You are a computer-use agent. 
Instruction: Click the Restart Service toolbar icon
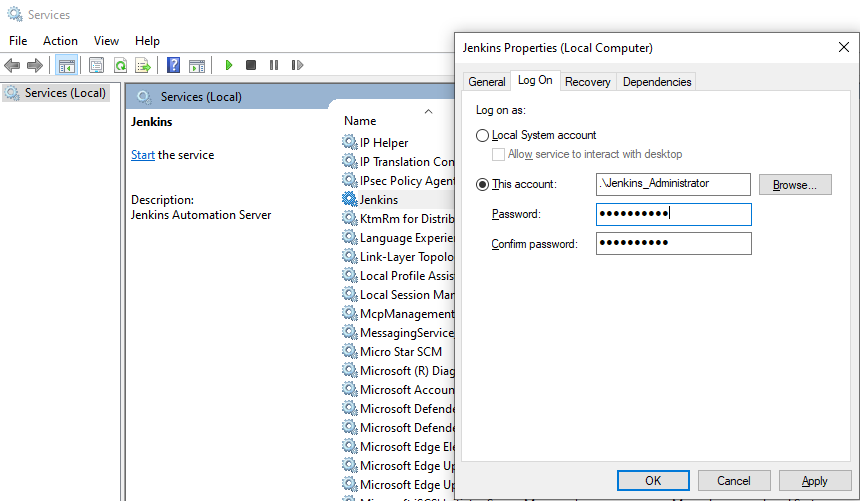point(297,65)
